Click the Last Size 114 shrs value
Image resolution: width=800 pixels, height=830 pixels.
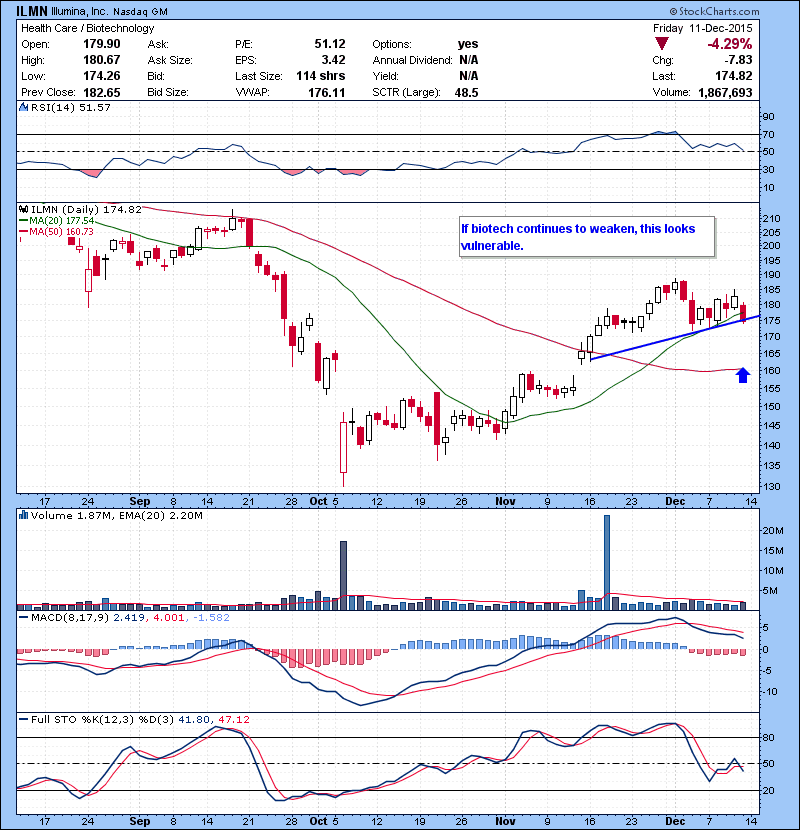click(320, 76)
